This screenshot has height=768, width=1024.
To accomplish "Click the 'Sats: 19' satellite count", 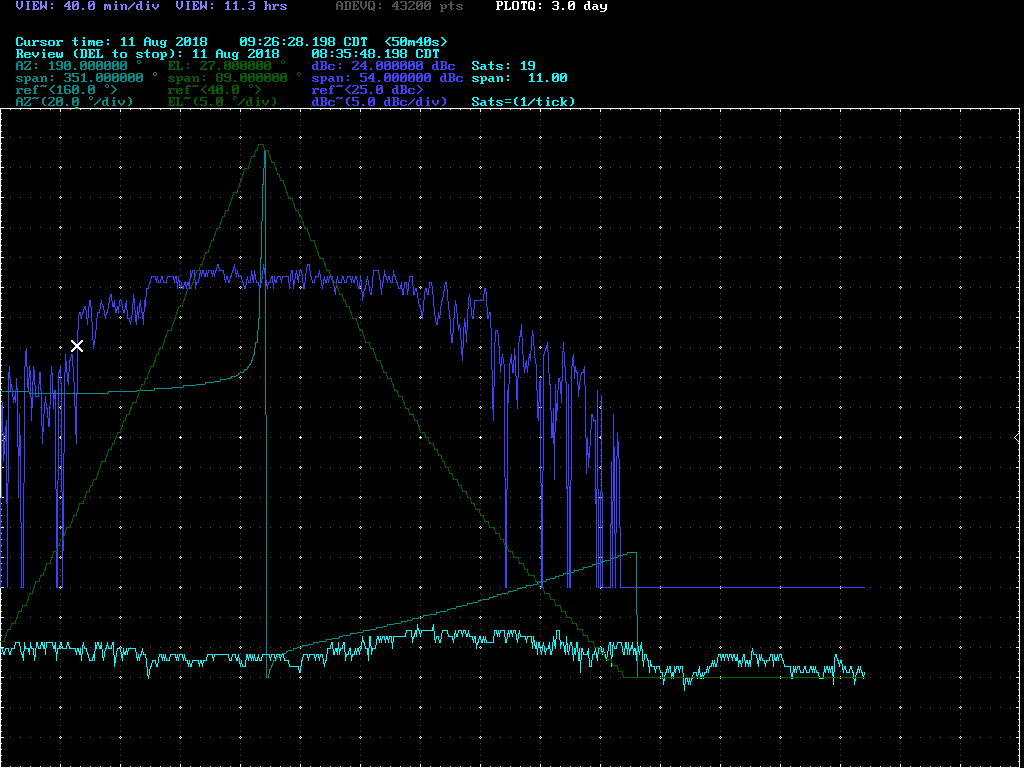I will (x=504, y=66).
